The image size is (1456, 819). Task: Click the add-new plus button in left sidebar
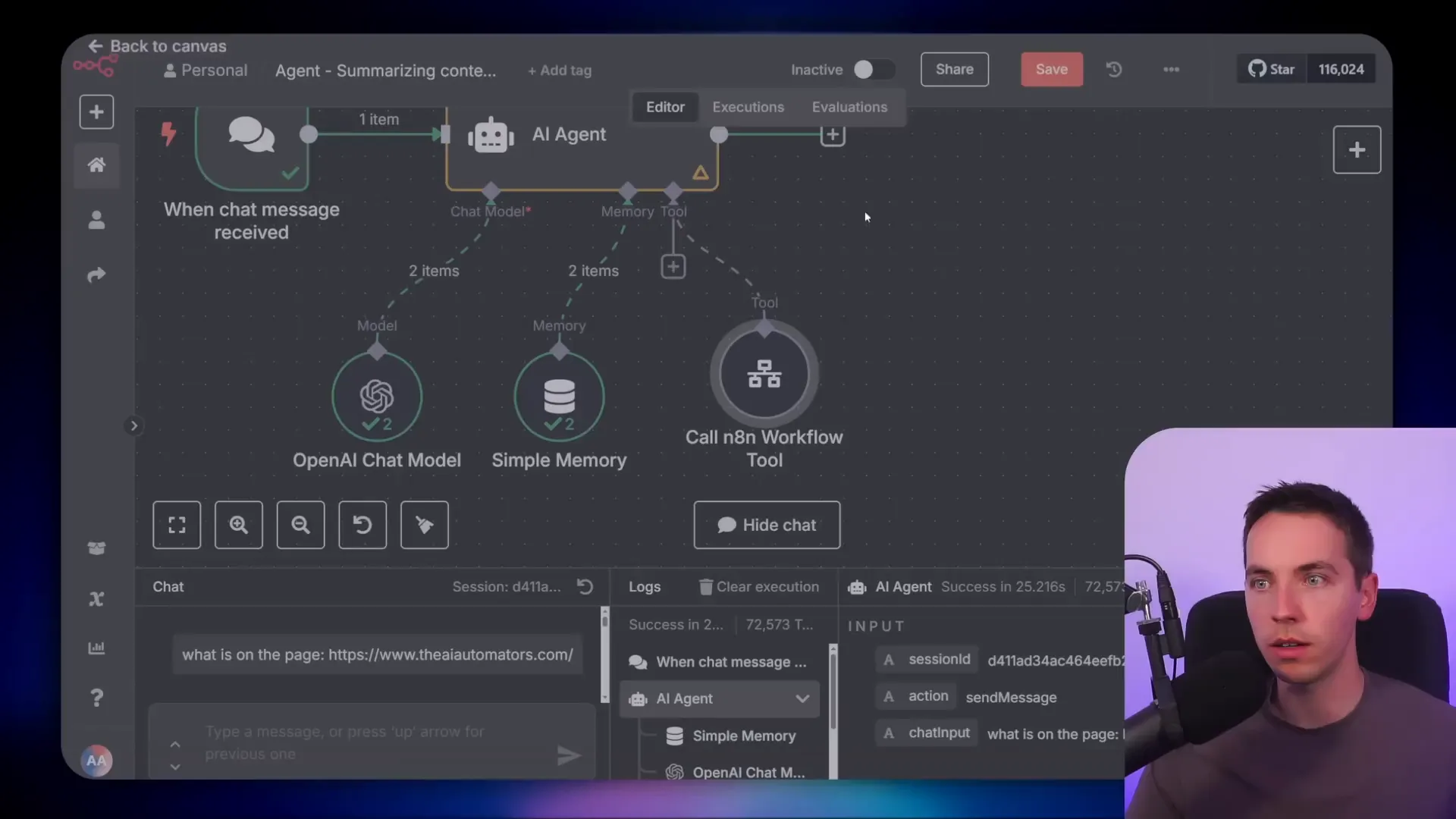(96, 112)
